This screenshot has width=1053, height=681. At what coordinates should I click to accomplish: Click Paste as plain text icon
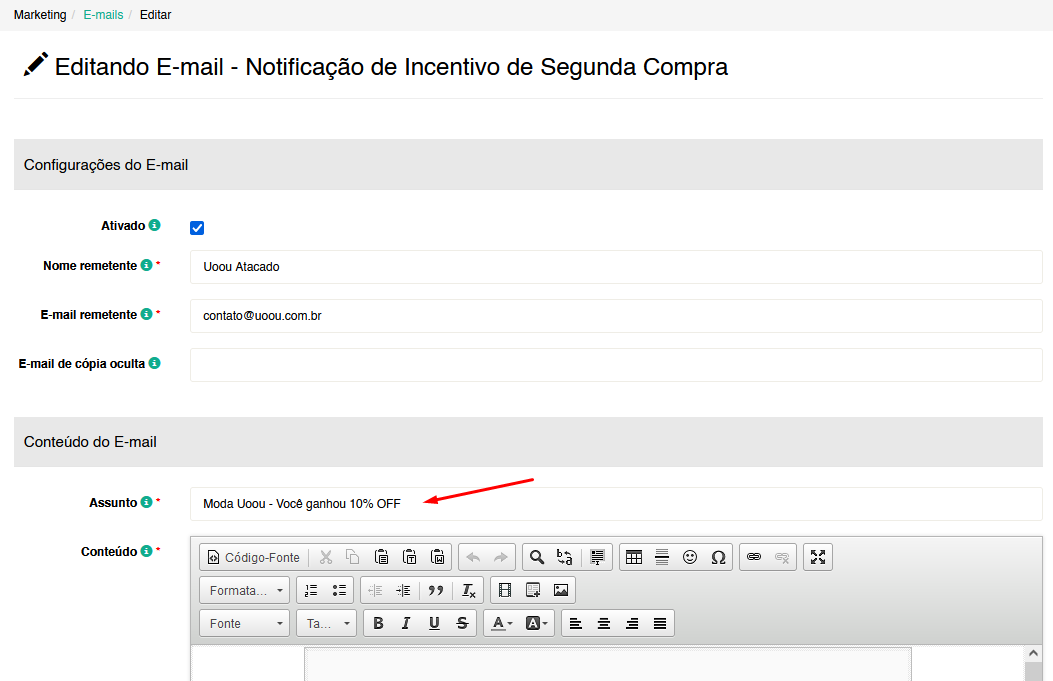pos(410,557)
